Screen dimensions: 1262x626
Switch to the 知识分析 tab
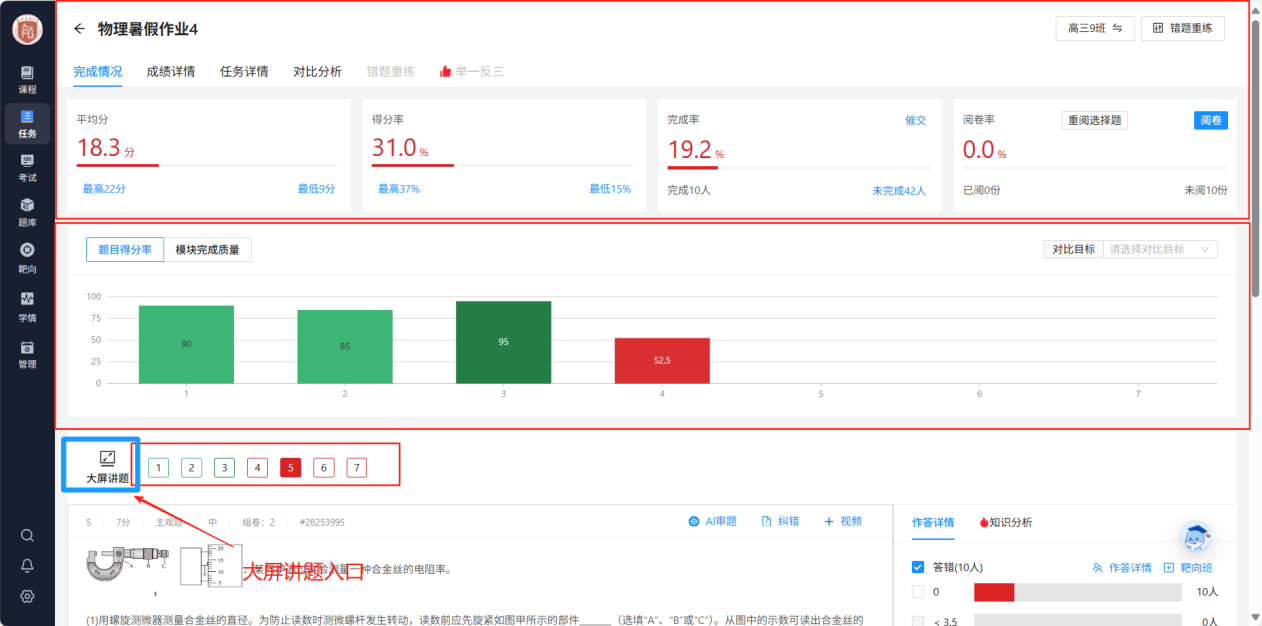point(1005,522)
